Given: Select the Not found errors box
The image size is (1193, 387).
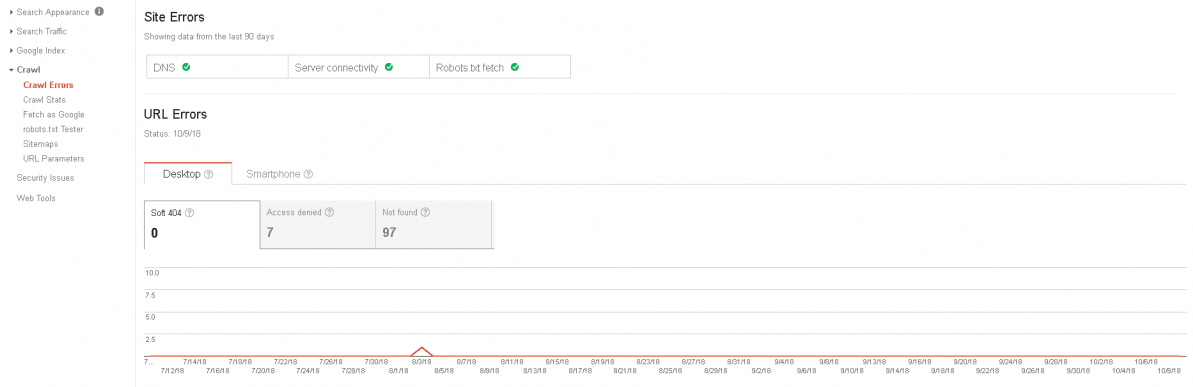Looking at the screenshot, I should (x=434, y=224).
